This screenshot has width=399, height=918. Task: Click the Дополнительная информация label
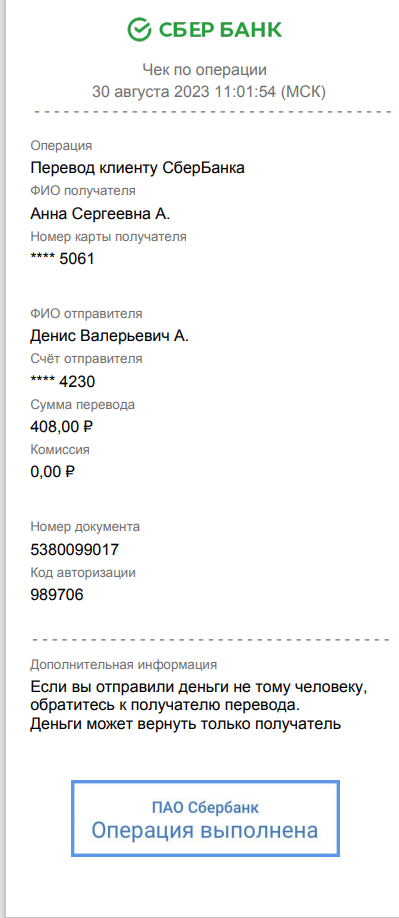coord(123,665)
